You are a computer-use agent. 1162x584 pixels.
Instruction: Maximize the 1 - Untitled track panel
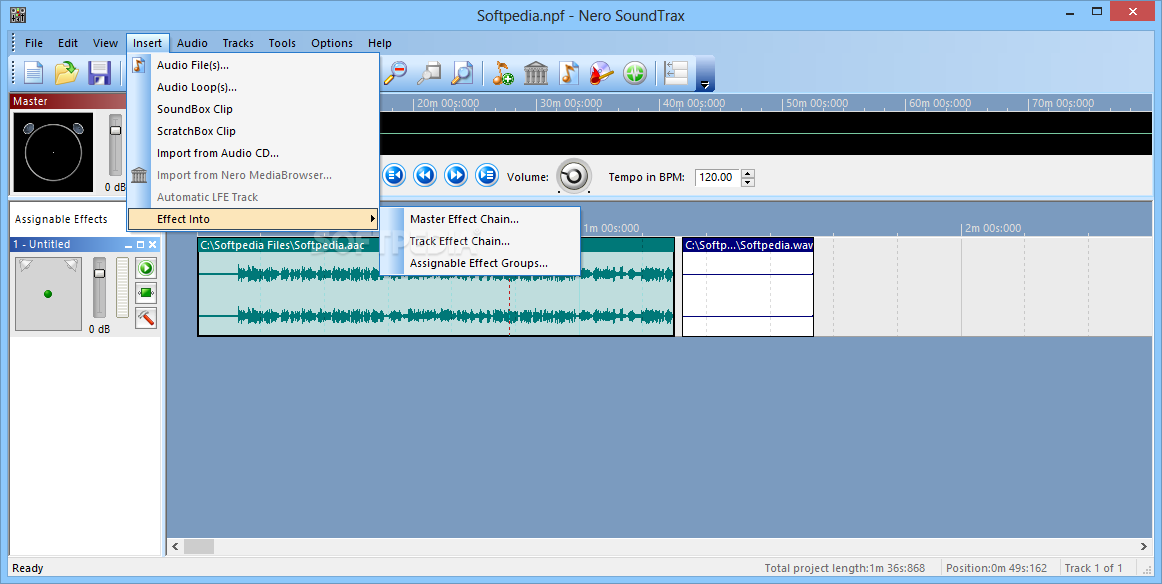140,245
